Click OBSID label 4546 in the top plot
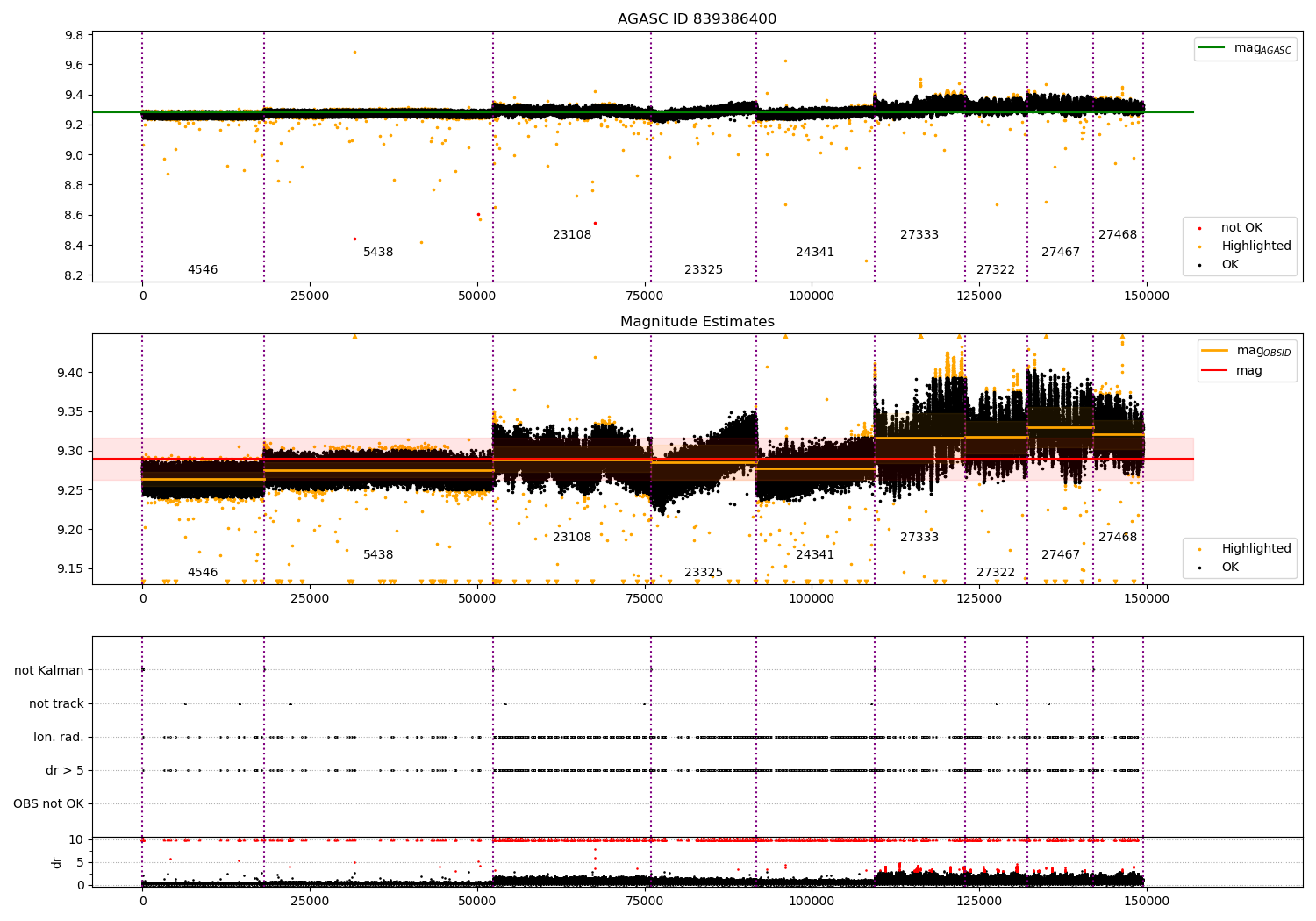 [203, 270]
